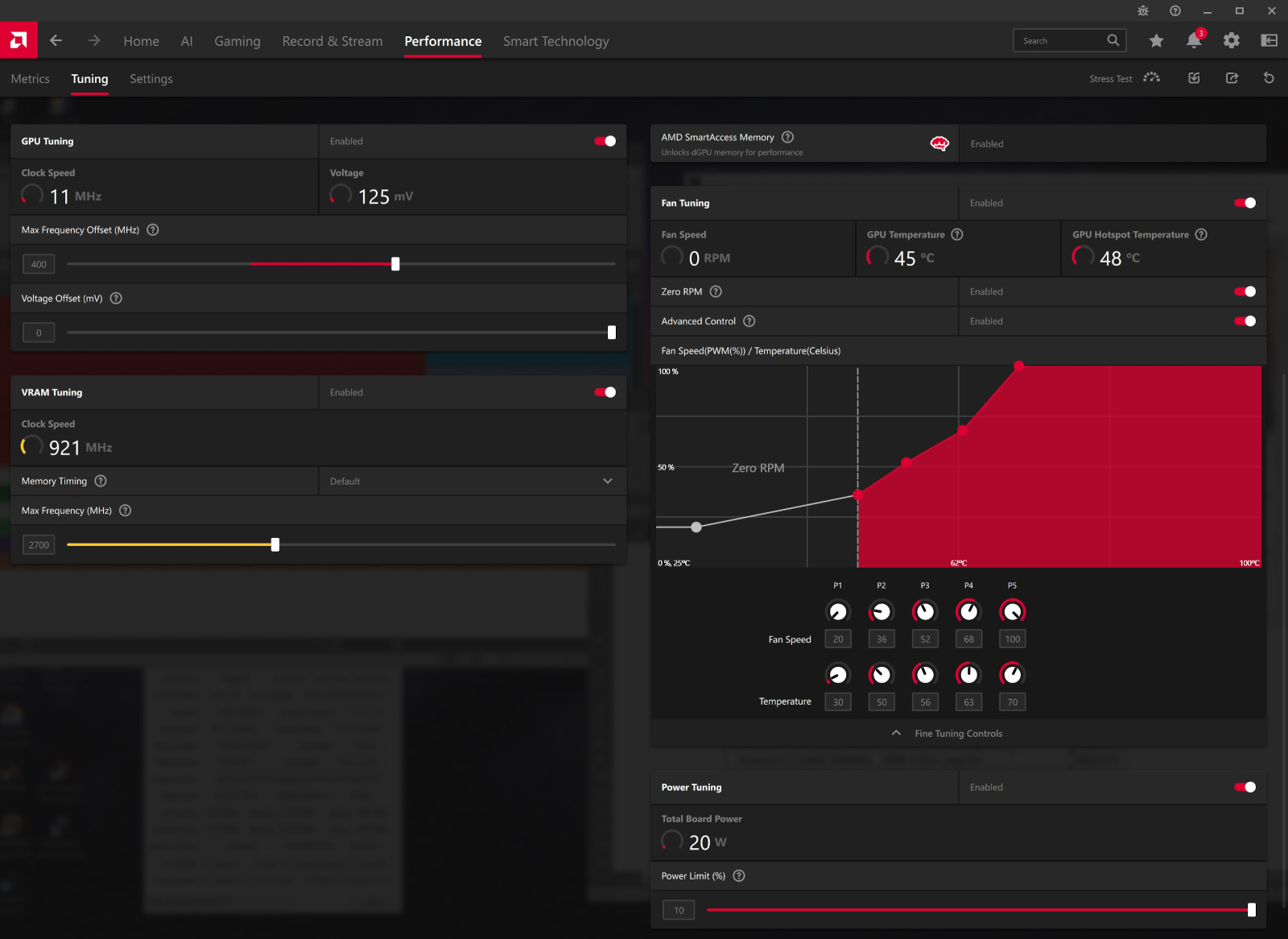The height and width of the screenshot is (939, 1288).
Task: Click the SmartAccess Memory brain icon
Action: 939,143
